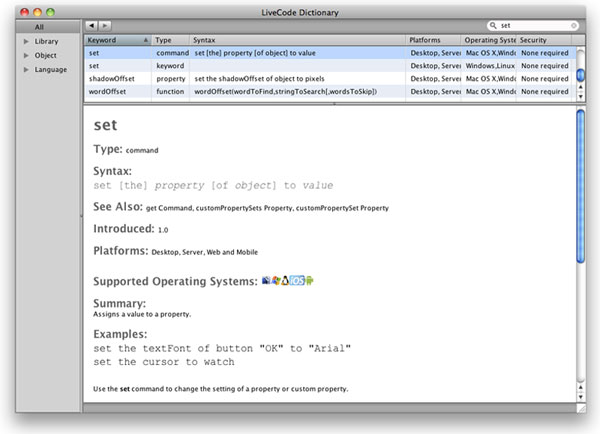
Task: Click the Windows icon in Supported Operating Systems
Action: [x=276, y=281]
